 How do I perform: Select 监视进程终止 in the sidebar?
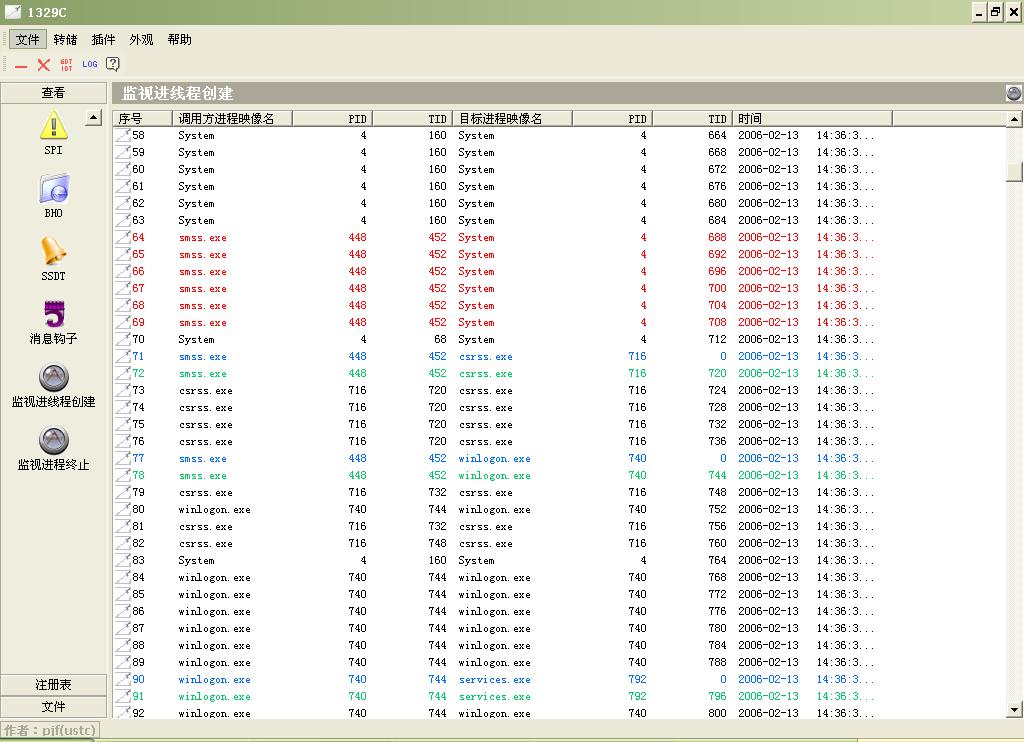[53, 441]
